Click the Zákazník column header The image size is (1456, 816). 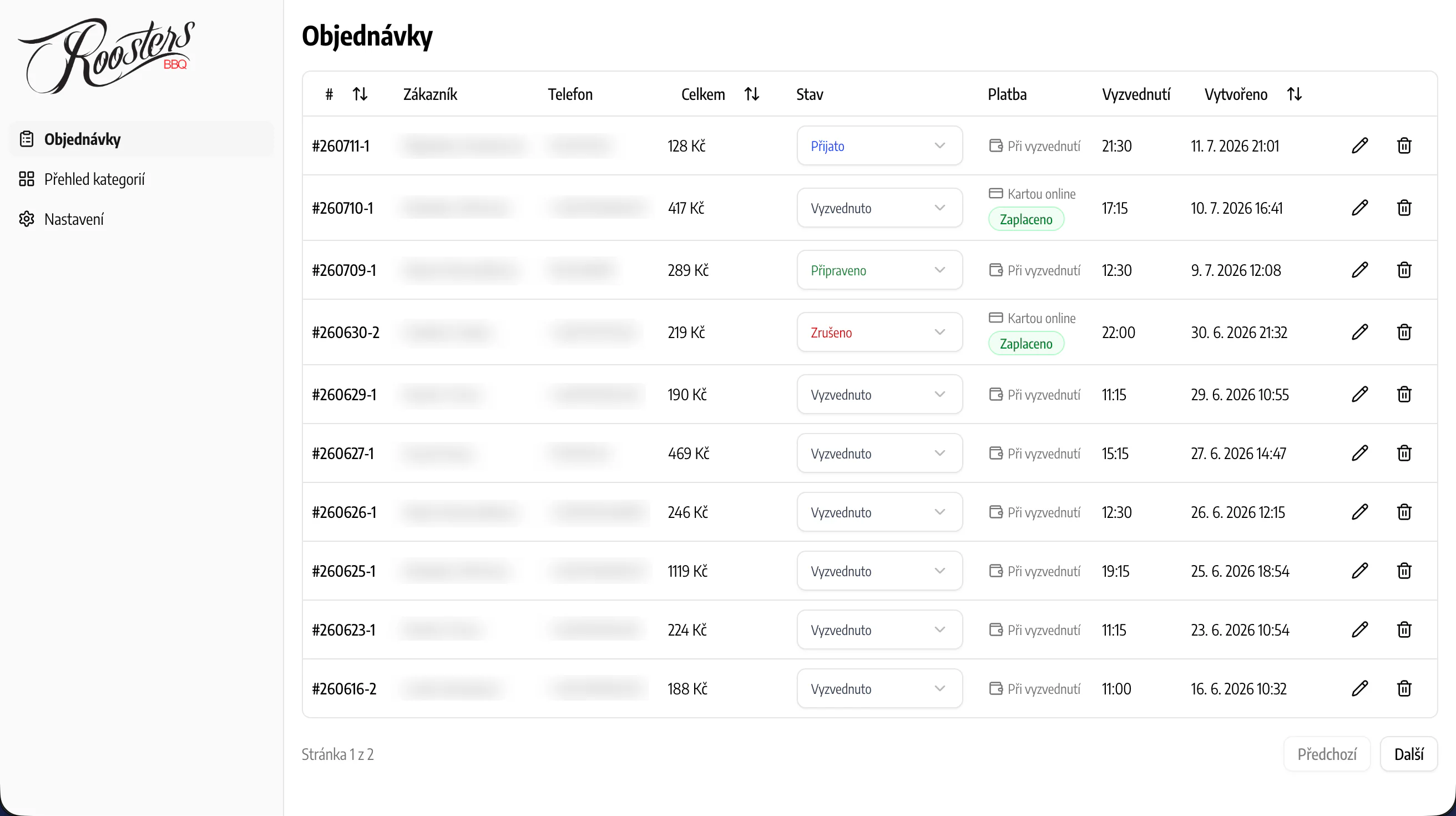point(430,94)
